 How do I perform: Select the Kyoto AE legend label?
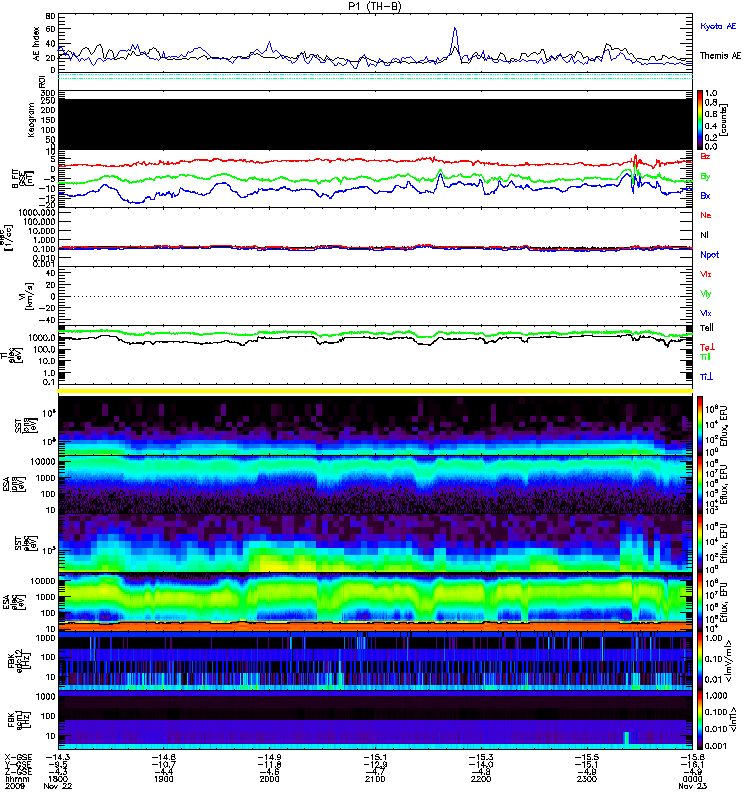pos(718,26)
